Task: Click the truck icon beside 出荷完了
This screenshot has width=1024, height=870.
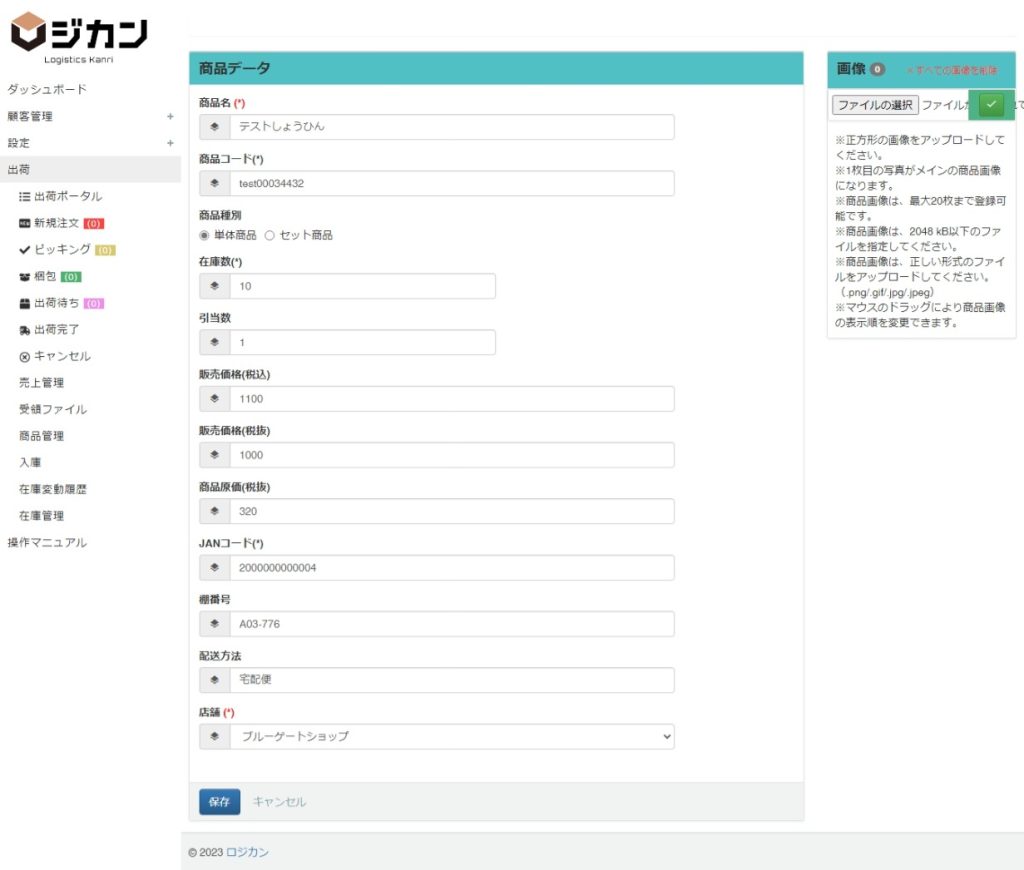Action: tap(25, 330)
